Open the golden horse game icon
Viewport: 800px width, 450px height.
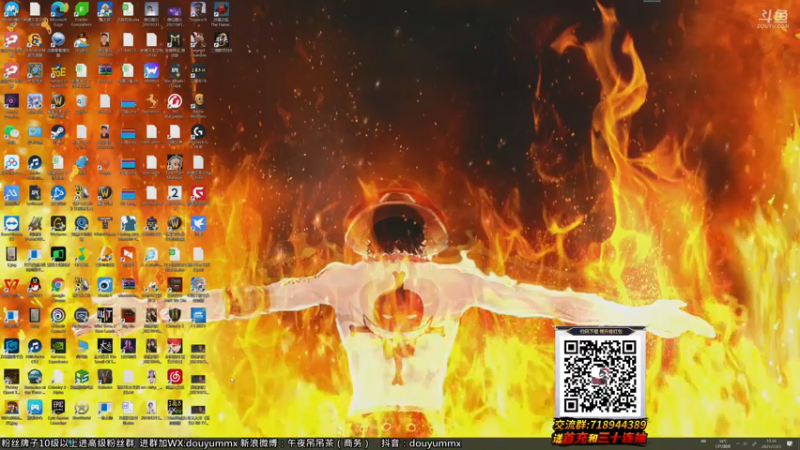point(151,102)
